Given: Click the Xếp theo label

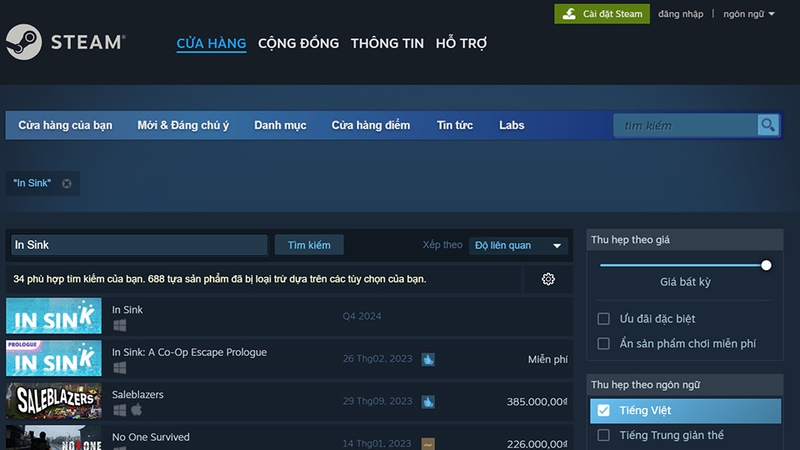Looking at the screenshot, I should [x=442, y=245].
